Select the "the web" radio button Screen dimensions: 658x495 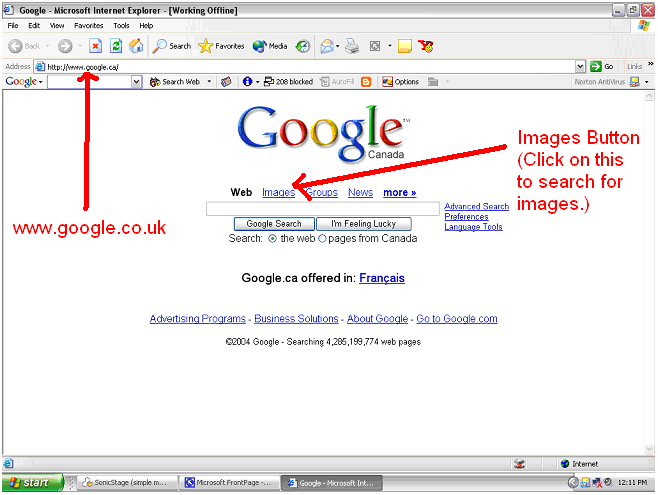click(x=272, y=239)
